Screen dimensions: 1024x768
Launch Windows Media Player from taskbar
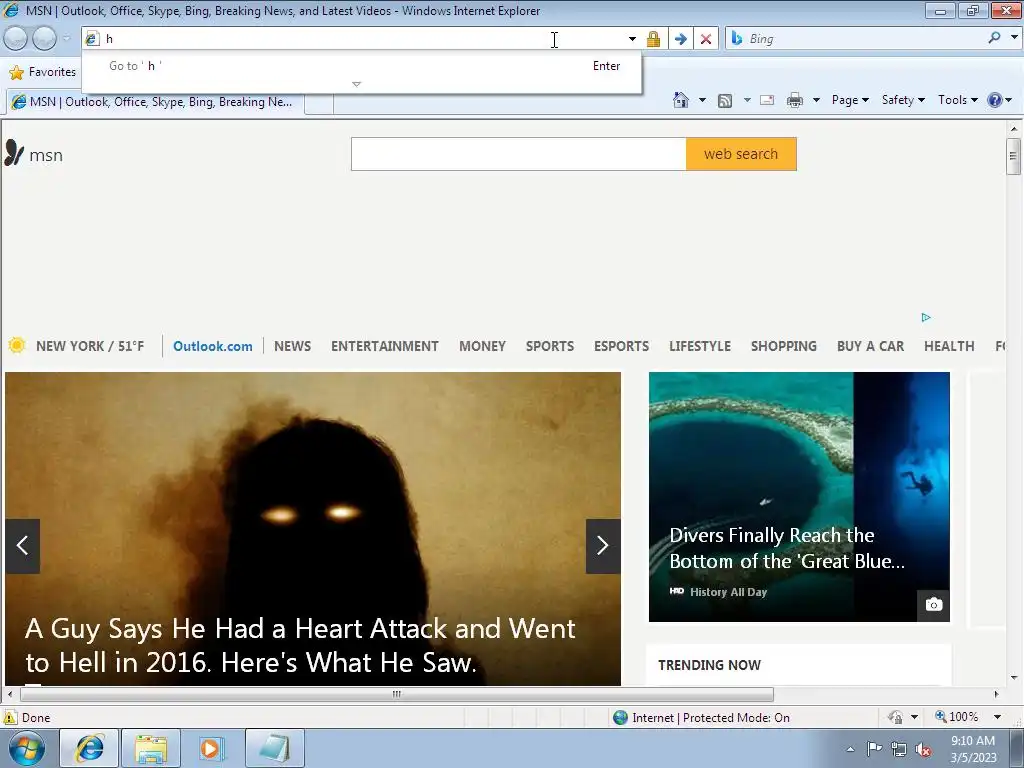pyautogui.click(x=213, y=748)
